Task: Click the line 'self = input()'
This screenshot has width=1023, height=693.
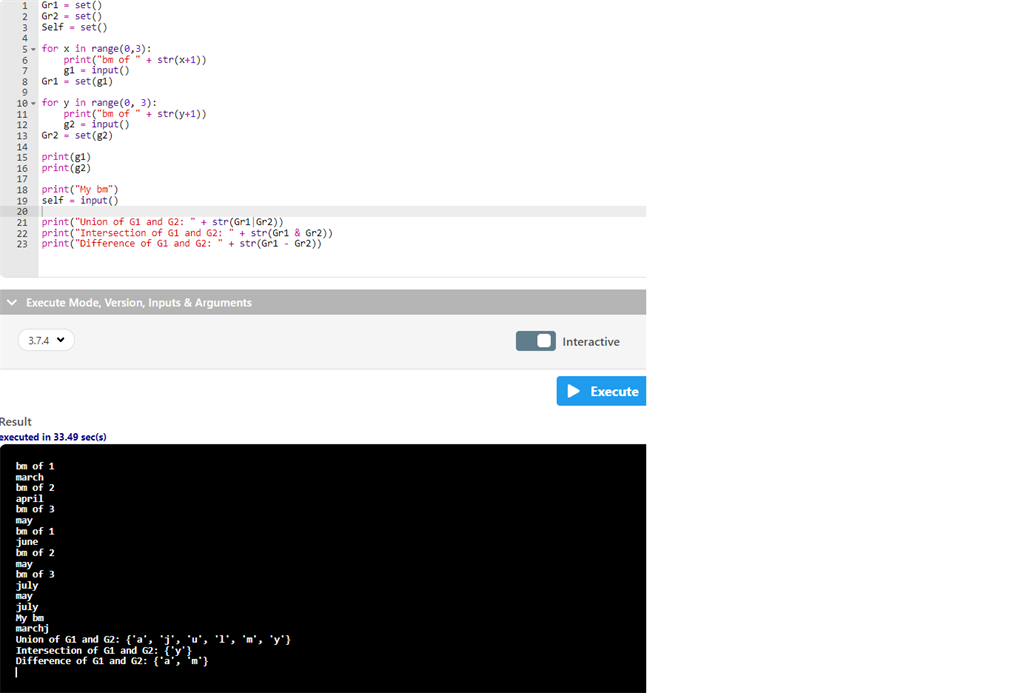Action: 80,201
